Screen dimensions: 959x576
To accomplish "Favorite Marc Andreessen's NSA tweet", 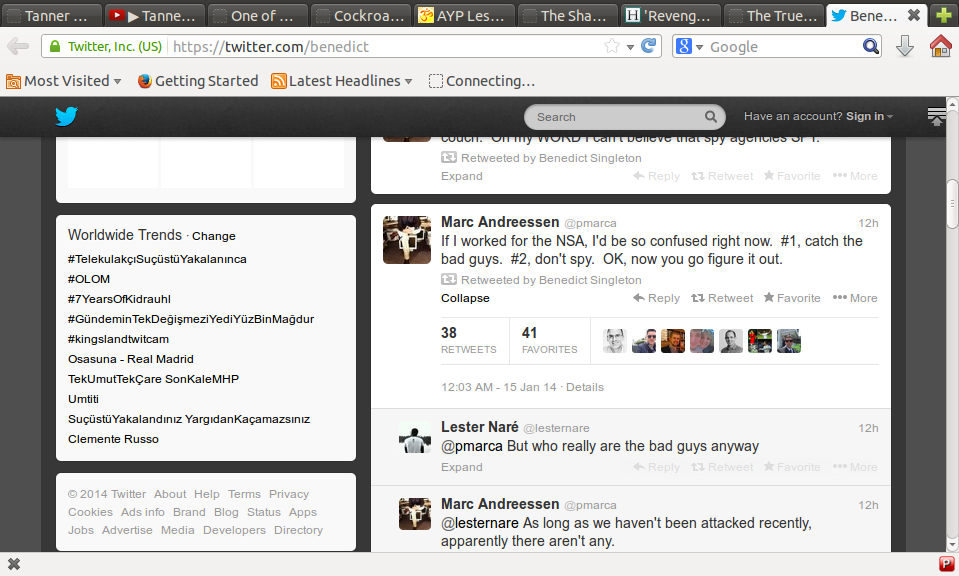I will (792, 298).
